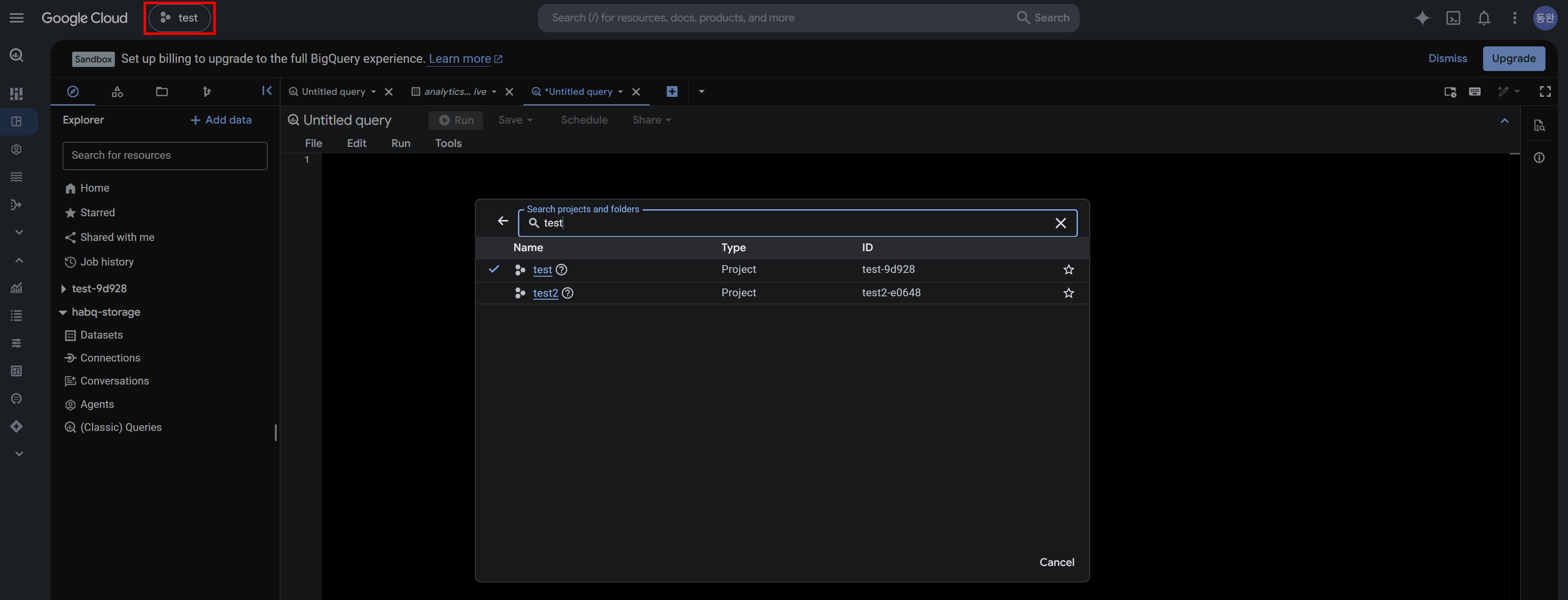Select the test2 project link
The image size is (1568, 600).
coord(545,293)
